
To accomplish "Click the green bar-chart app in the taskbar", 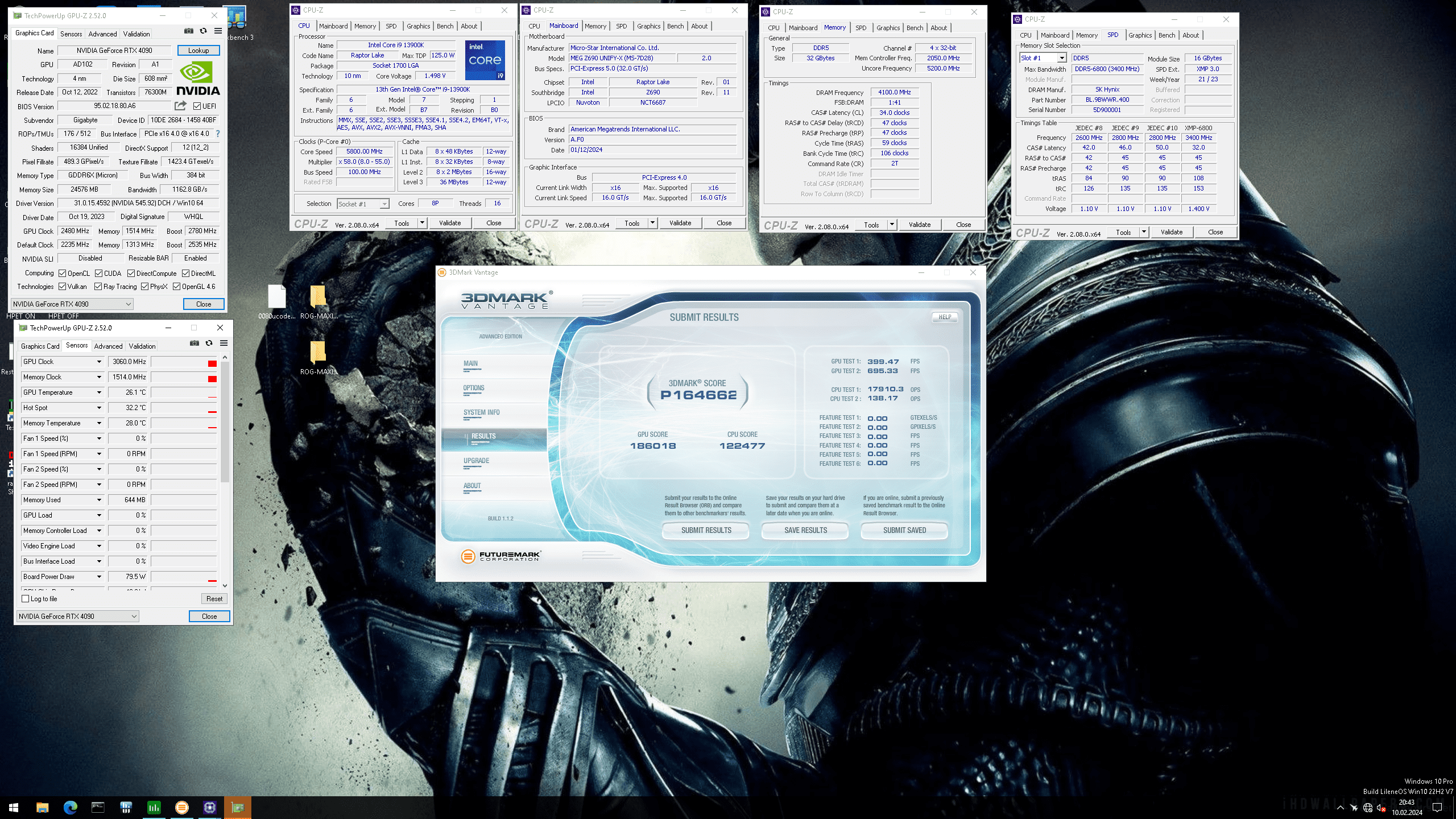I will tap(154, 807).
